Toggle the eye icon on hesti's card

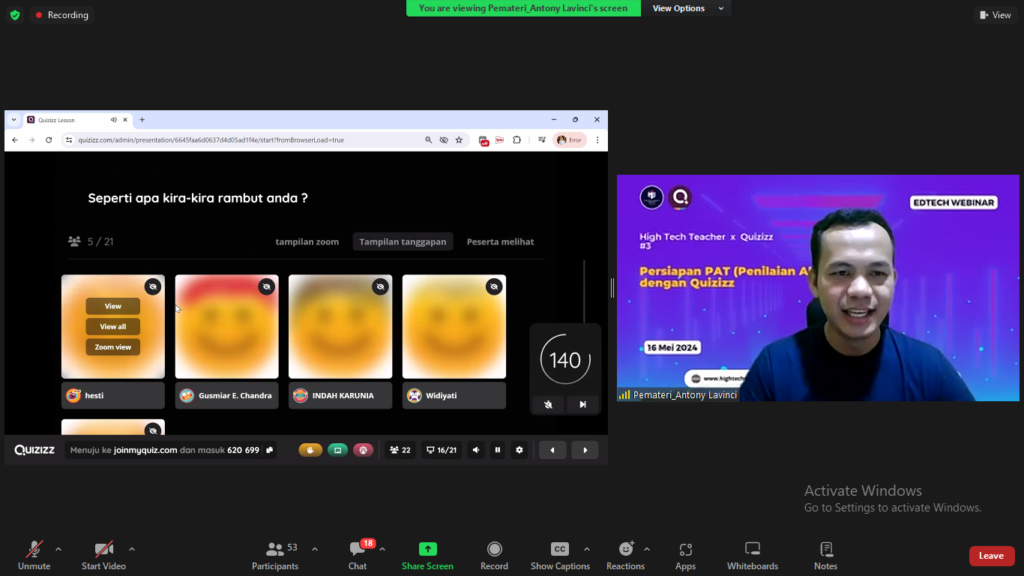[x=152, y=287]
